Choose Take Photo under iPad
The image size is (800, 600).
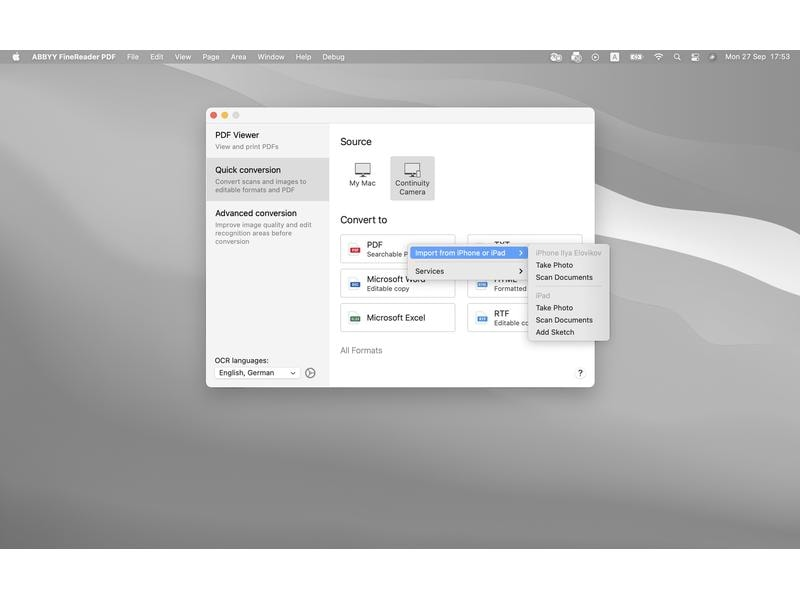point(554,308)
